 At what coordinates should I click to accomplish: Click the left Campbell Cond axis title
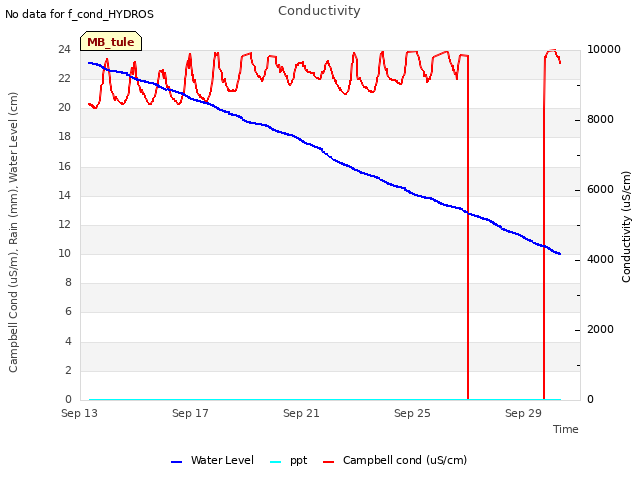point(13,232)
